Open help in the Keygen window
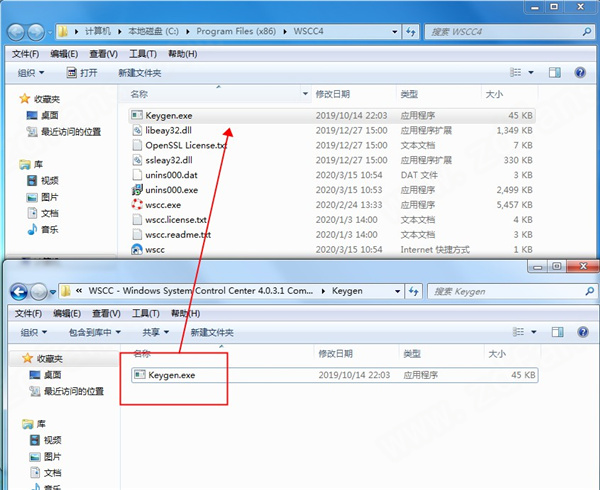The image size is (600, 490). pos(583,332)
